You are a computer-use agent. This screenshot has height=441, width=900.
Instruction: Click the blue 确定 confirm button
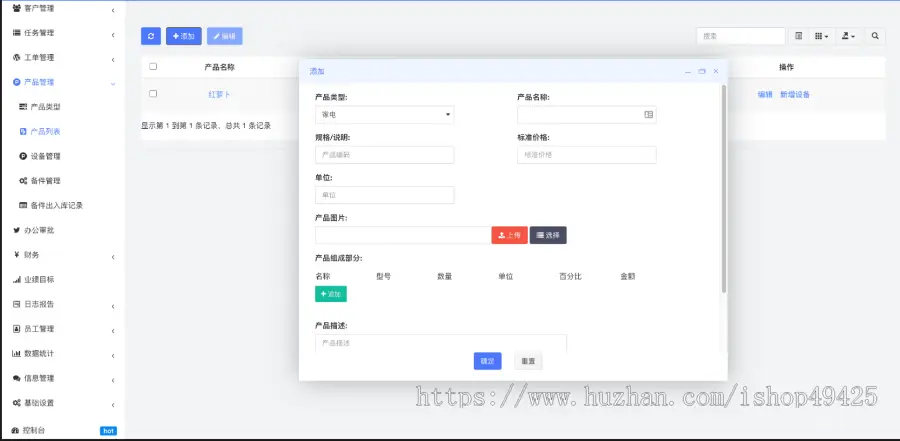click(x=487, y=361)
